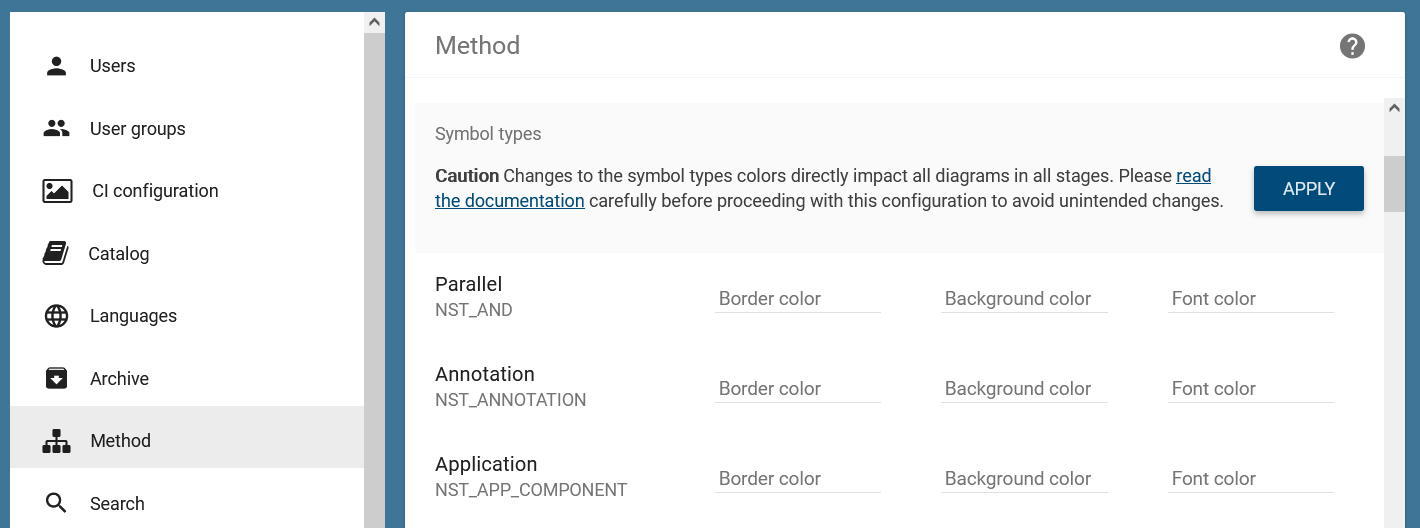Screen dimensions: 1420x528
Task: Click the CI configuration image icon
Action: click(x=57, y=191)
